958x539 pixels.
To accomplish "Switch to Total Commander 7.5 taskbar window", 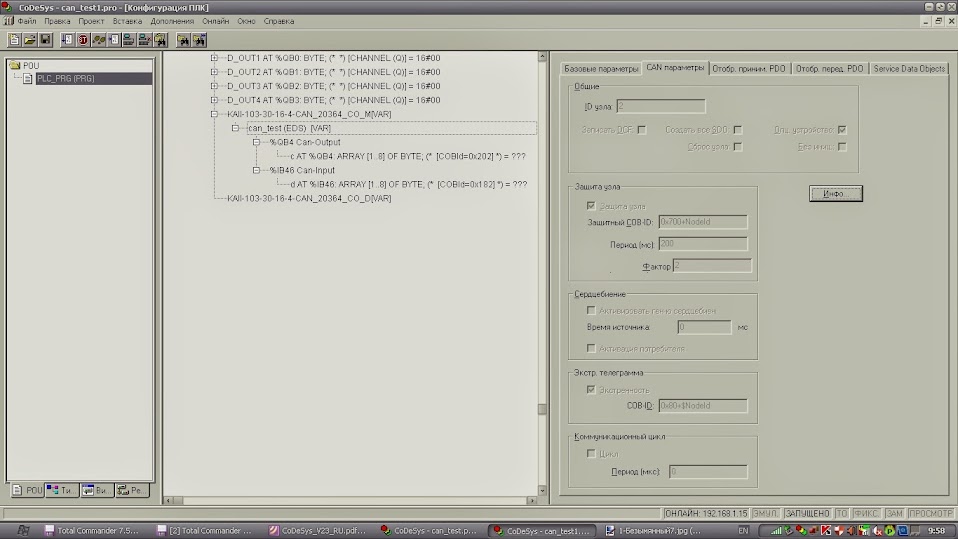I will 92,530.
